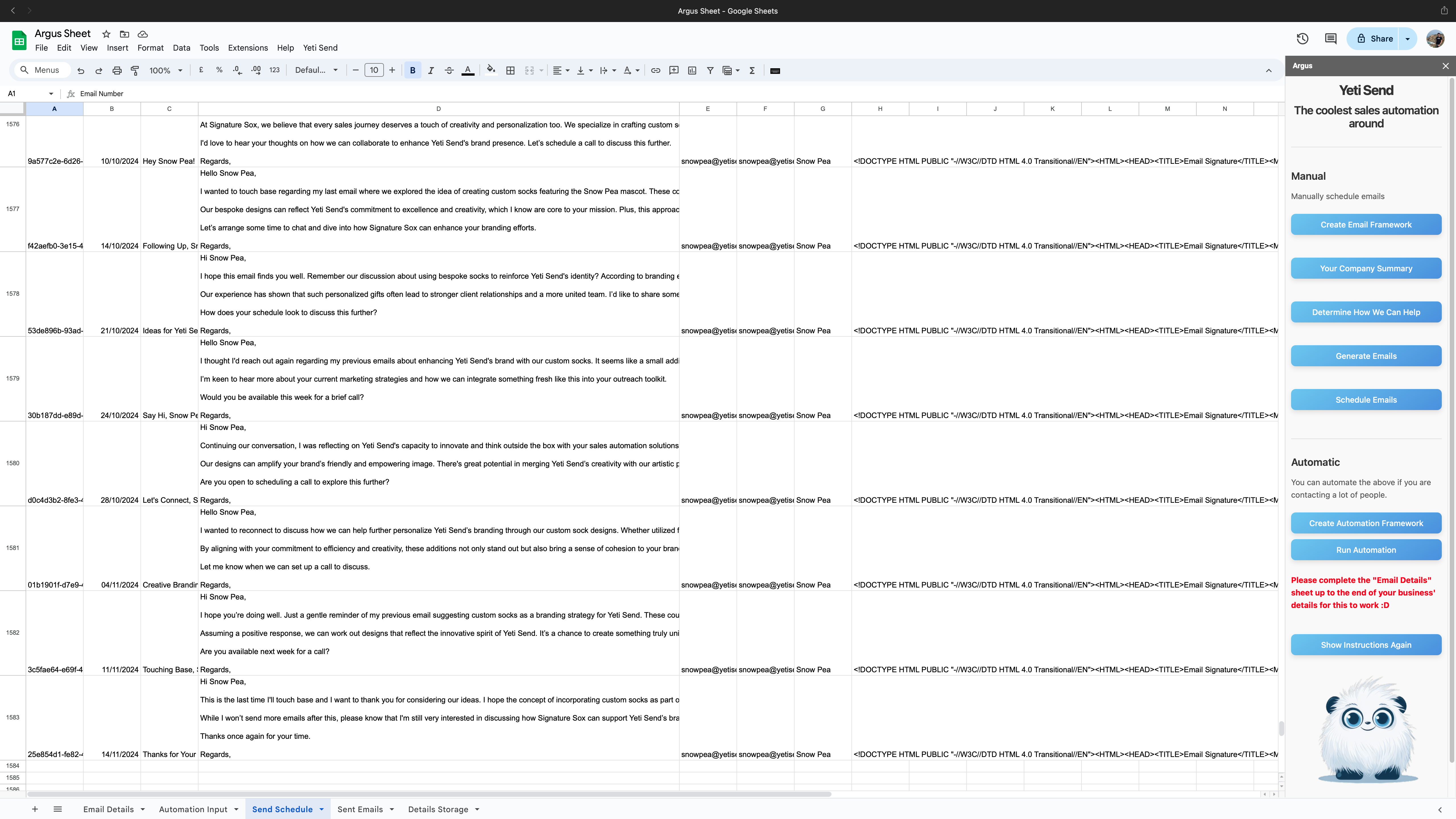Open version history clock icon
This screenshot has width=1456, height=819.
(x=1302, y=38)
